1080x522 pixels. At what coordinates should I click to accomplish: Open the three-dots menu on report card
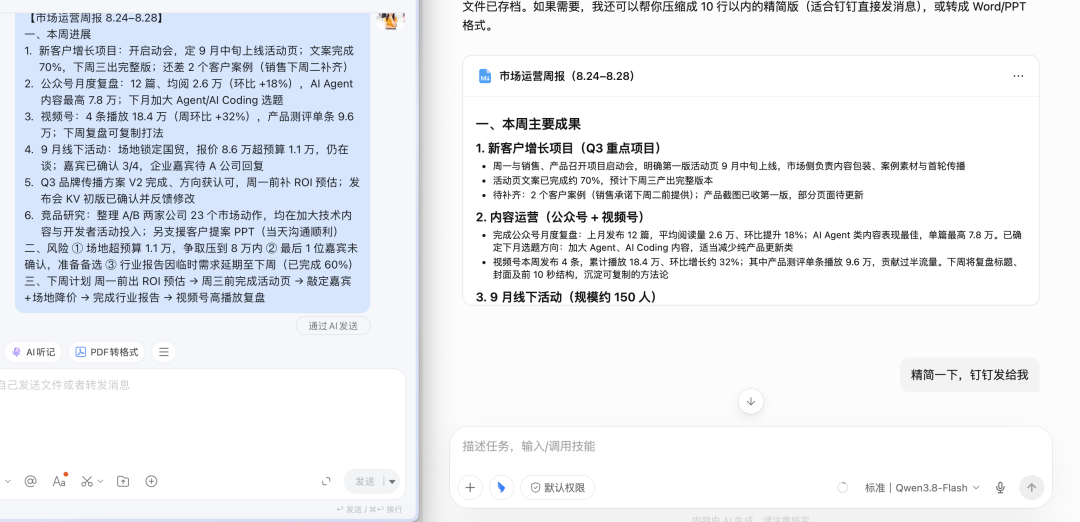click(1018, 76)
